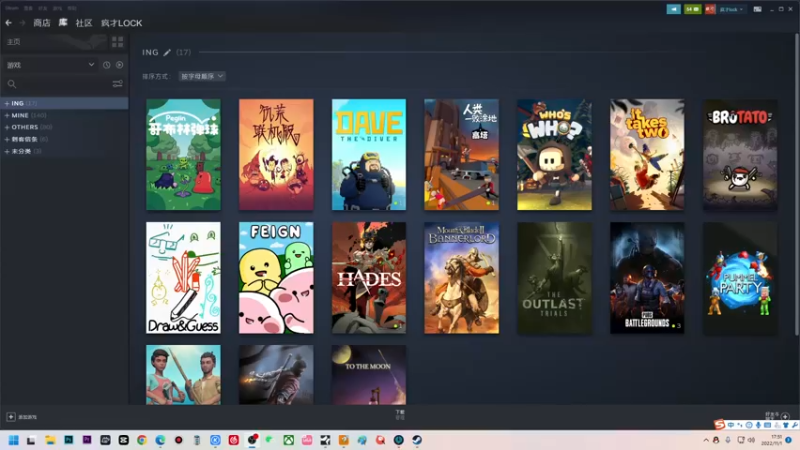Expand the OTHERS collection

pos(7,127)
